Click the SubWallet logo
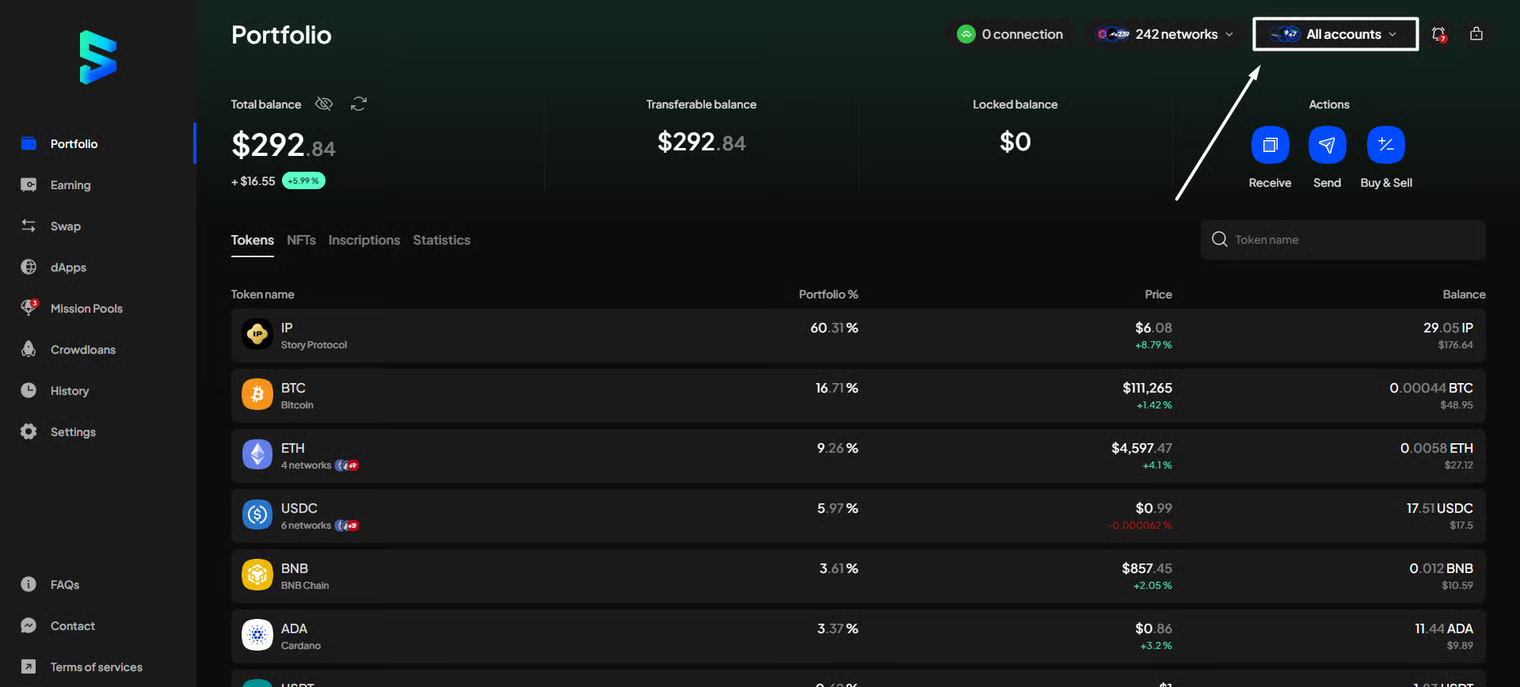 [98, 57]
